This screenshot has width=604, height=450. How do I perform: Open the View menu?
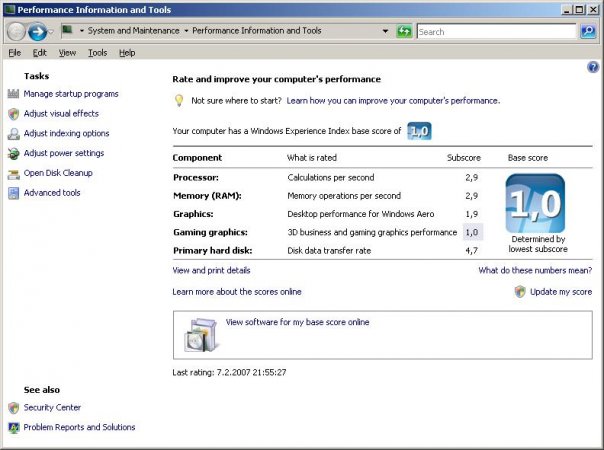(67, 53)
